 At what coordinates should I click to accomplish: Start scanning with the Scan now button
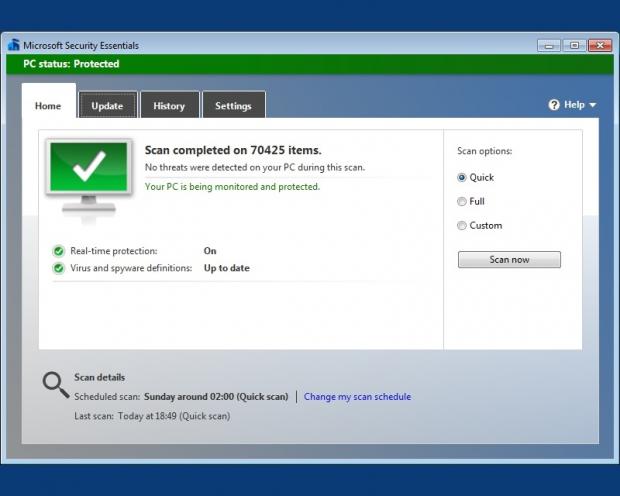(x=509, y=259)
